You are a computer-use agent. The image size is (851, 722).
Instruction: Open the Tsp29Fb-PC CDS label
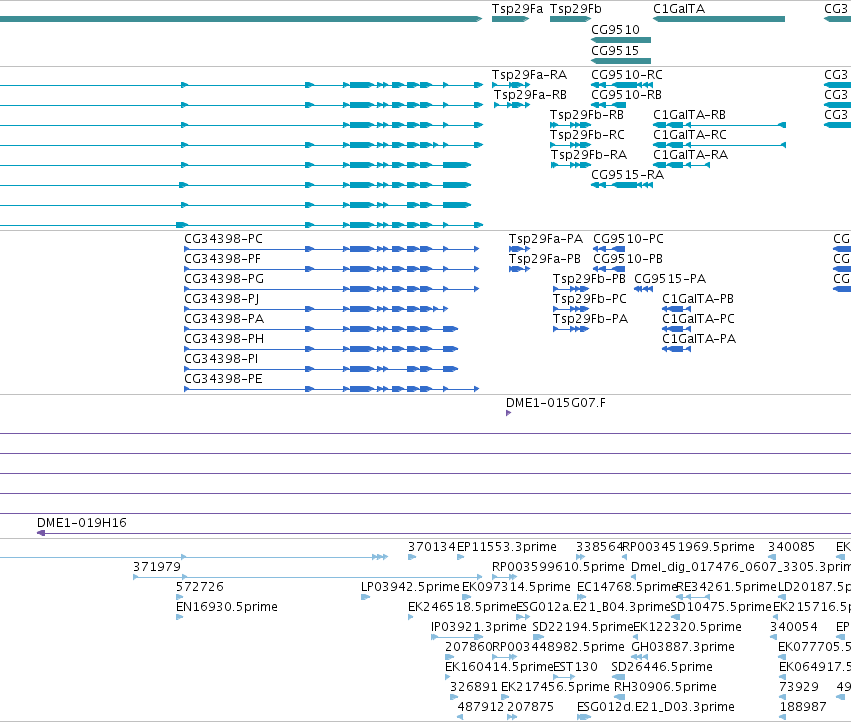(x=589, y=299)
